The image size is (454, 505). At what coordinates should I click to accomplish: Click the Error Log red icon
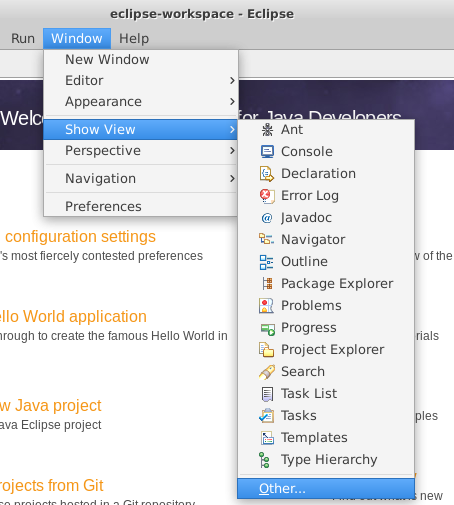click(x=267, y=196)
